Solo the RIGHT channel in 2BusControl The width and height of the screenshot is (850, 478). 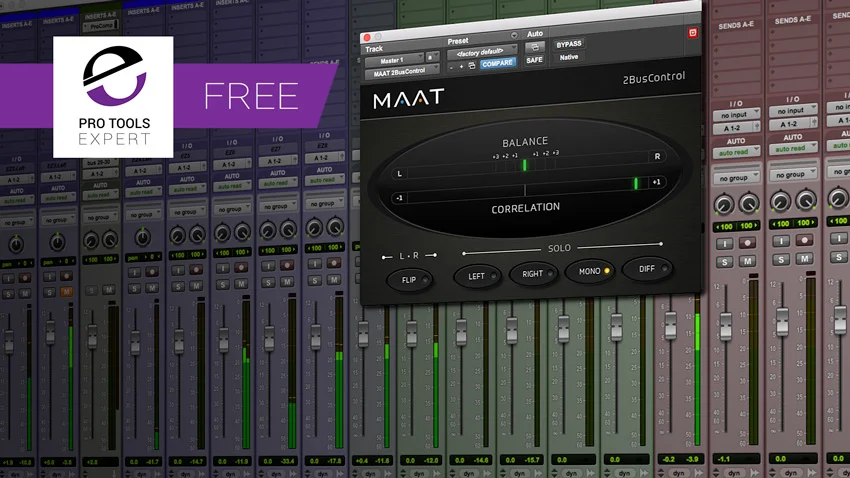click(534, 274)
